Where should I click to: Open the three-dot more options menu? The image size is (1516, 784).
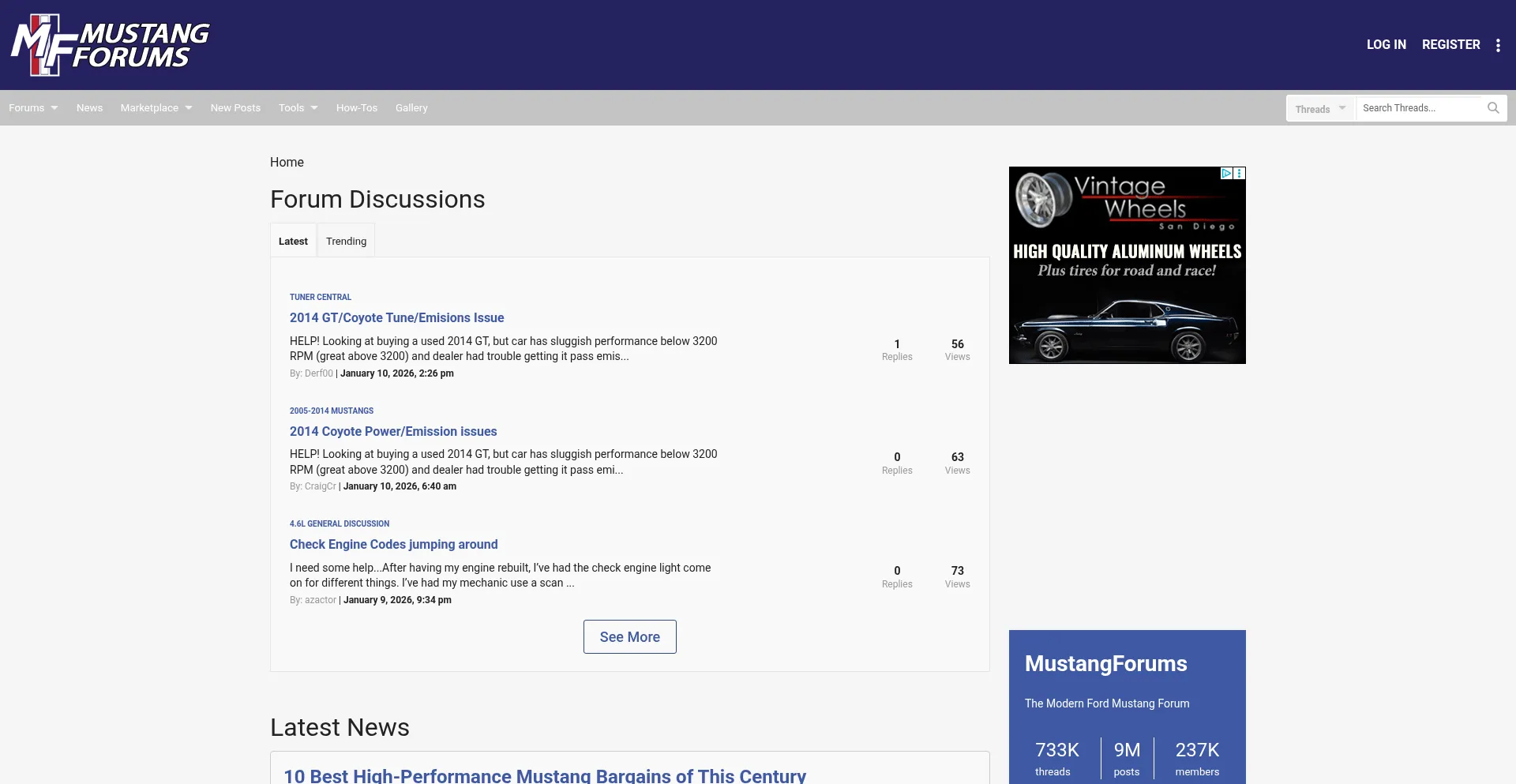(x=1498, y=45)
